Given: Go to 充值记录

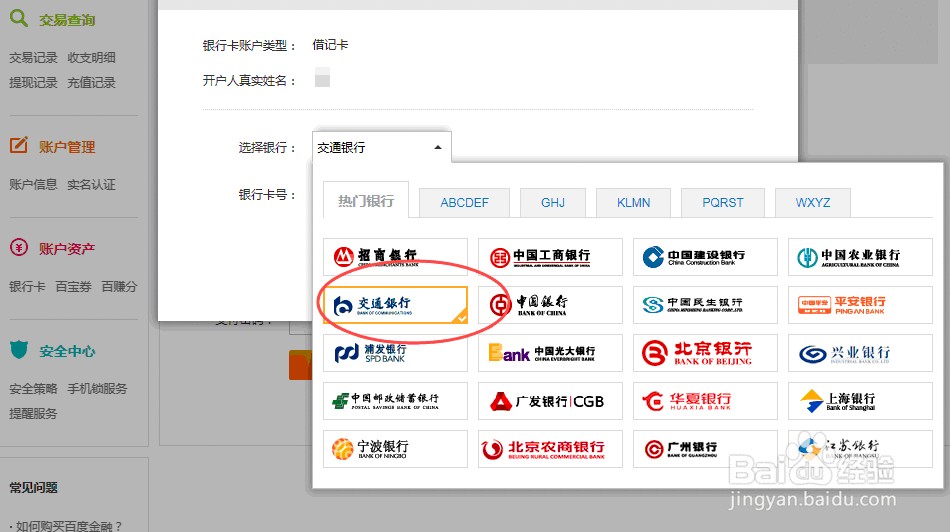Looking at the screenshot, I should click(x=91, y=82).
